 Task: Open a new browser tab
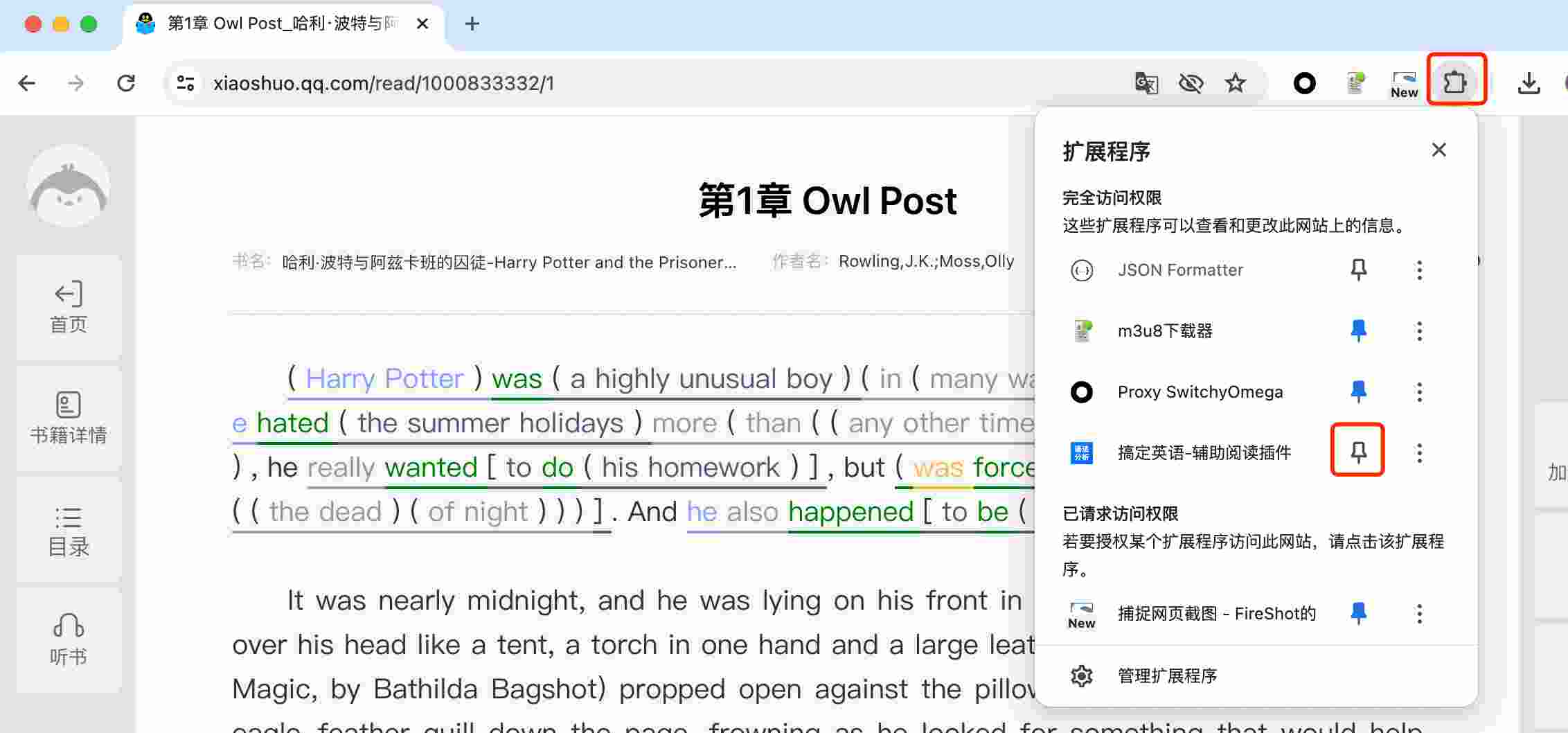pos(472,24)
